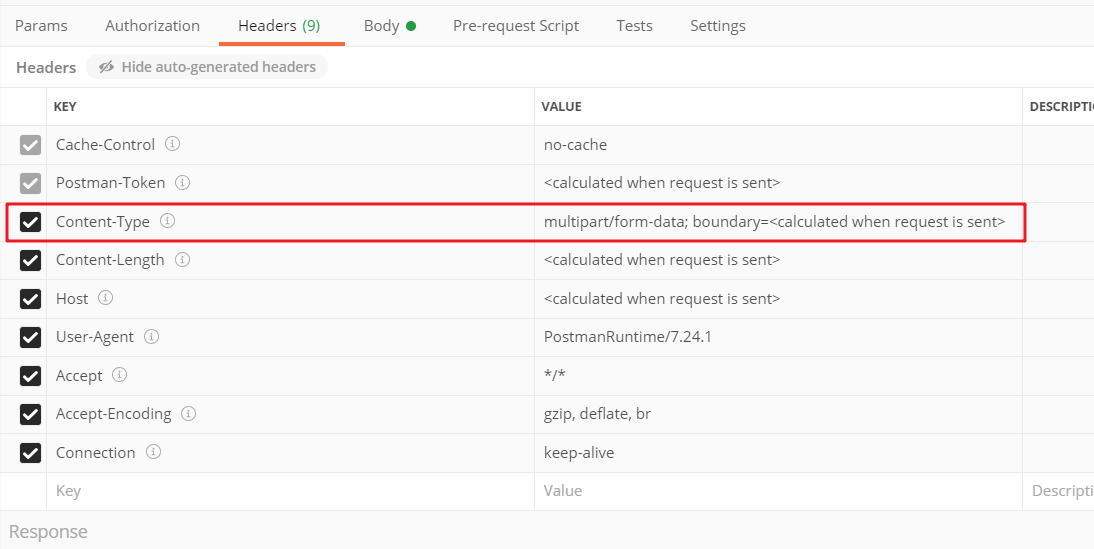
Task: Click info icon next to Postman-Token
Action: pyautogui.click(x=182, y=183)
